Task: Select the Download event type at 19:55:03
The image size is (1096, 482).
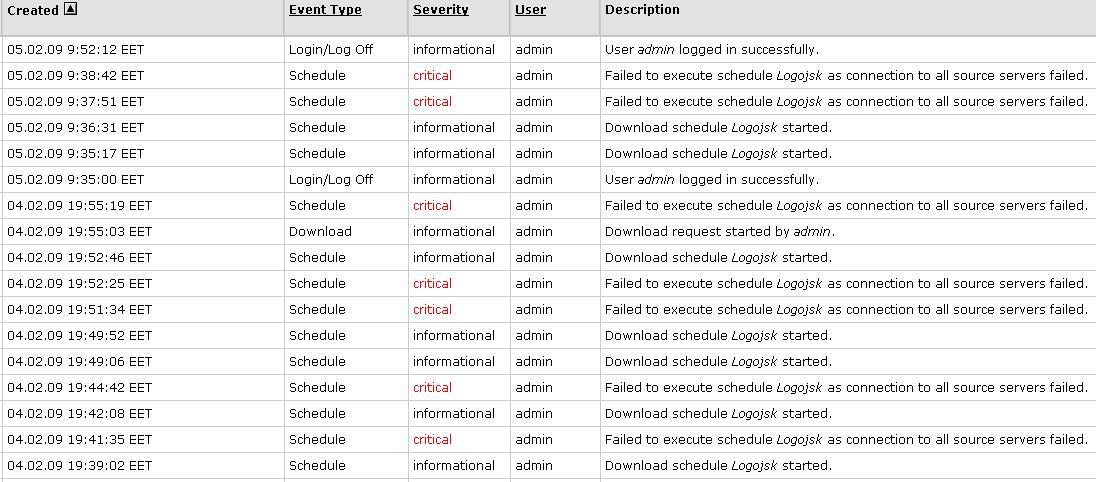Action: click(320, 231)
